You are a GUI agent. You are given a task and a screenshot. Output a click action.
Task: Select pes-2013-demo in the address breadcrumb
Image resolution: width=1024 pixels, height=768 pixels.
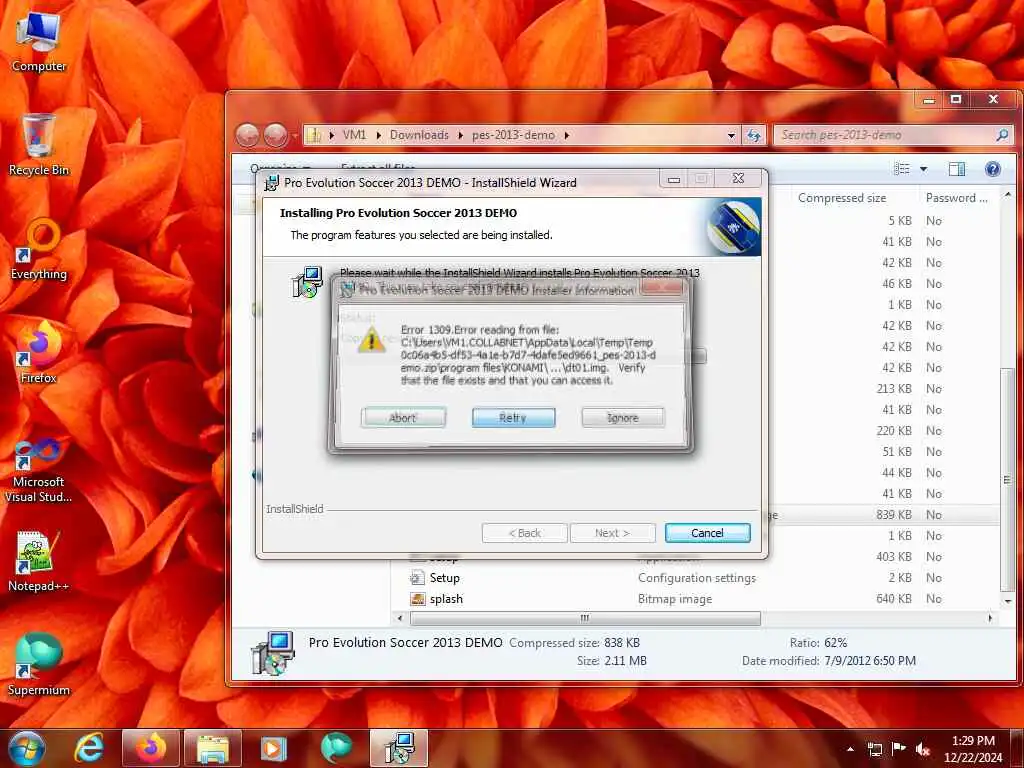point(513,135)
